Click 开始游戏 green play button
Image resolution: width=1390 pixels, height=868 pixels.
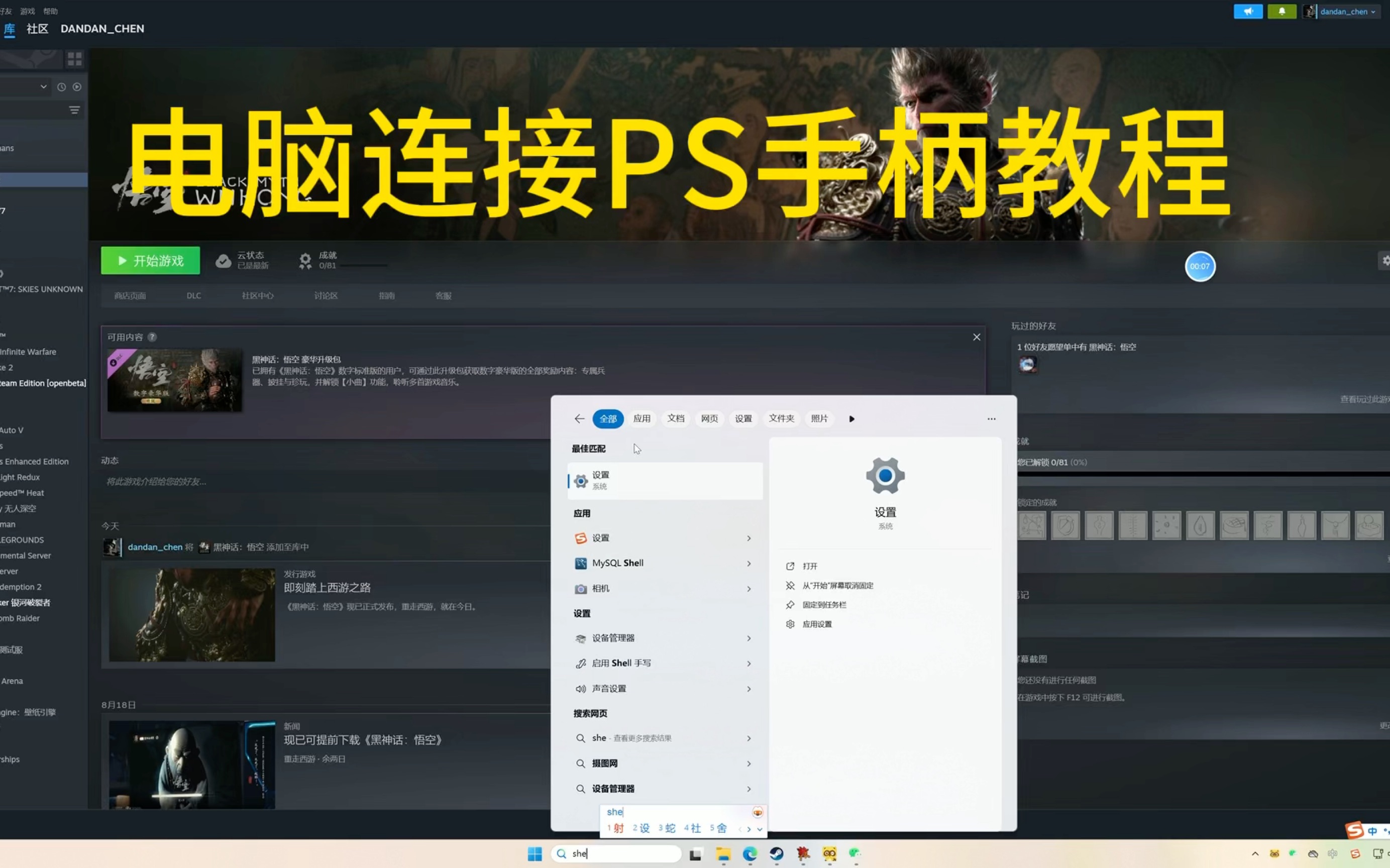pyautogui.click(x=151, y=260)
